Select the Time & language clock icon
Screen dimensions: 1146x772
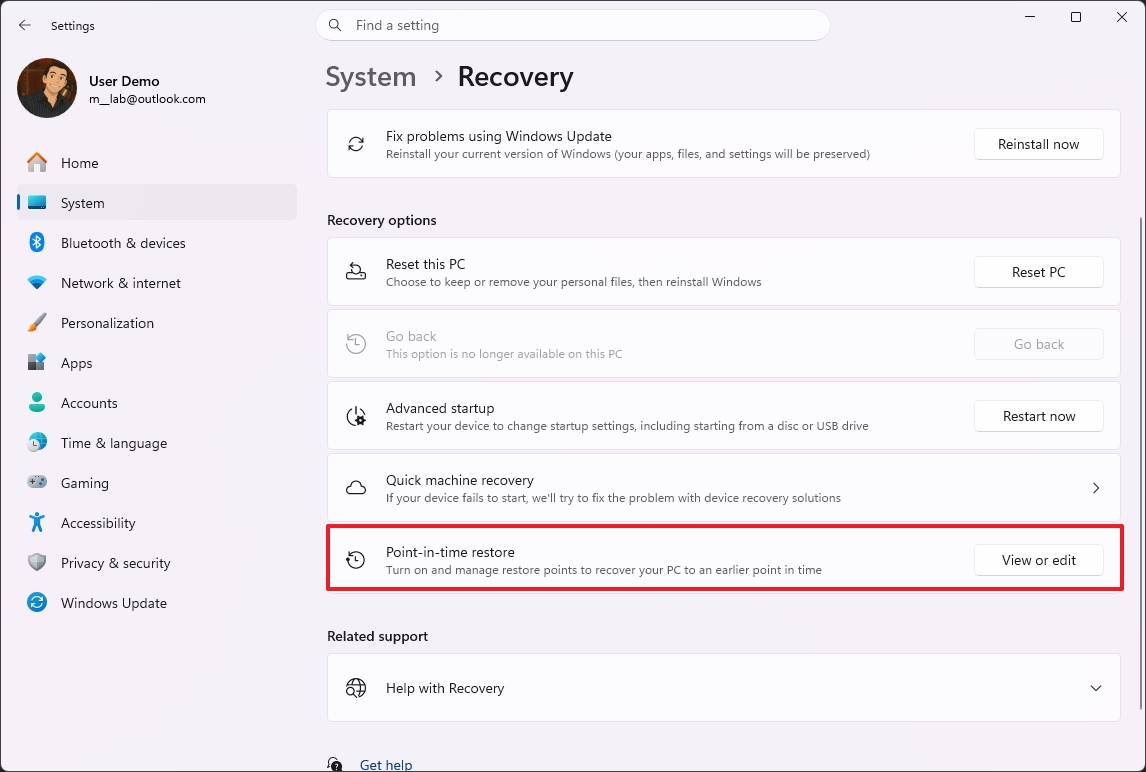[36, 443]
